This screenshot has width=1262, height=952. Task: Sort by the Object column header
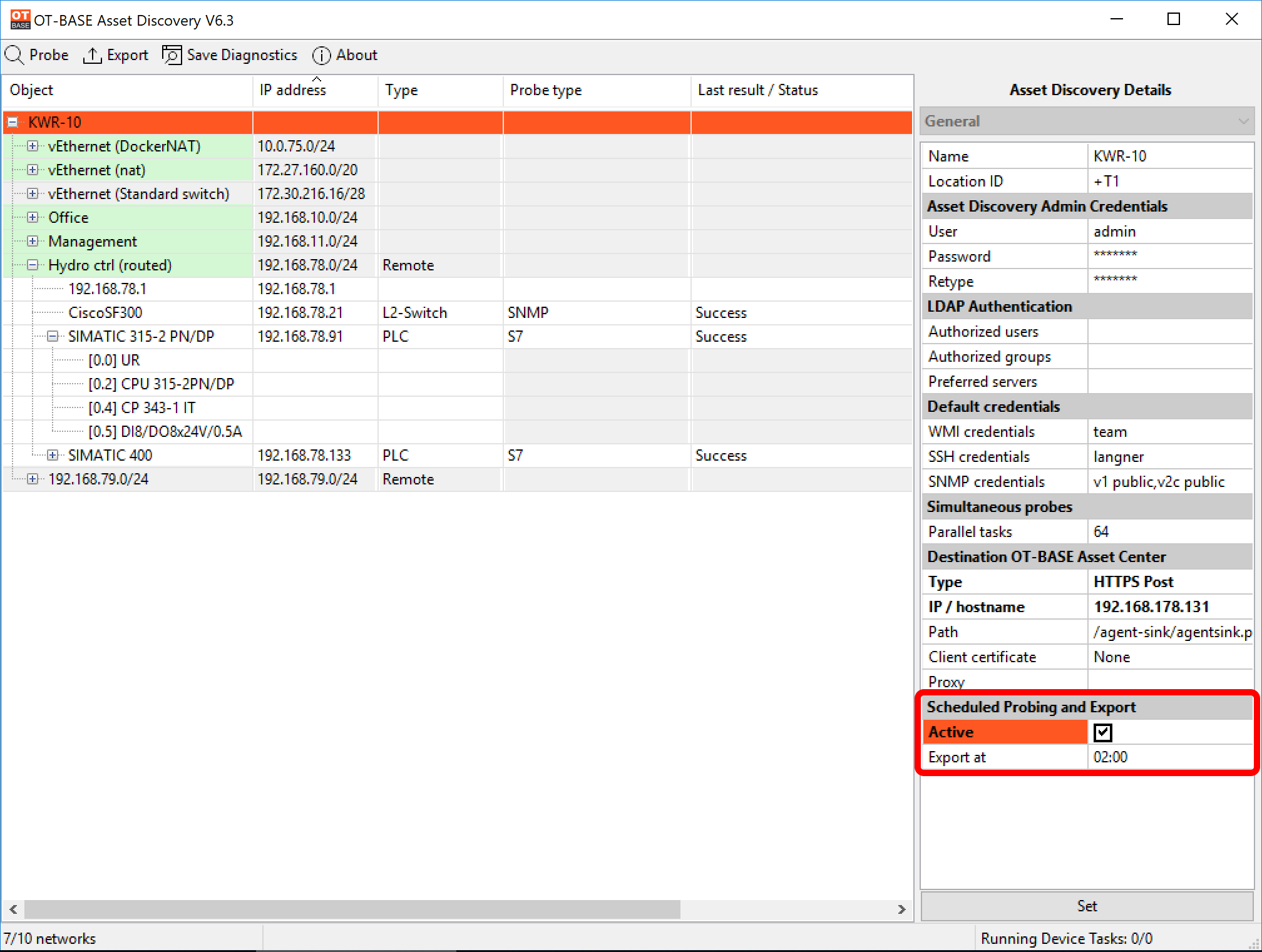128,90
